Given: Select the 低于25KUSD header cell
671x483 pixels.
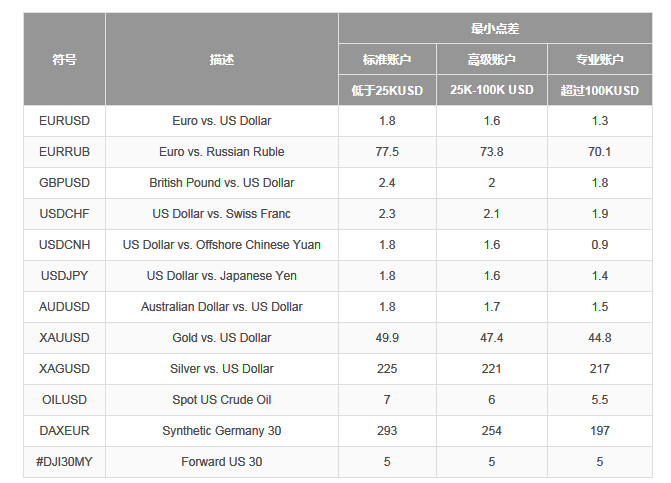Looking at the screenshot, I should (x=387, y=90).
